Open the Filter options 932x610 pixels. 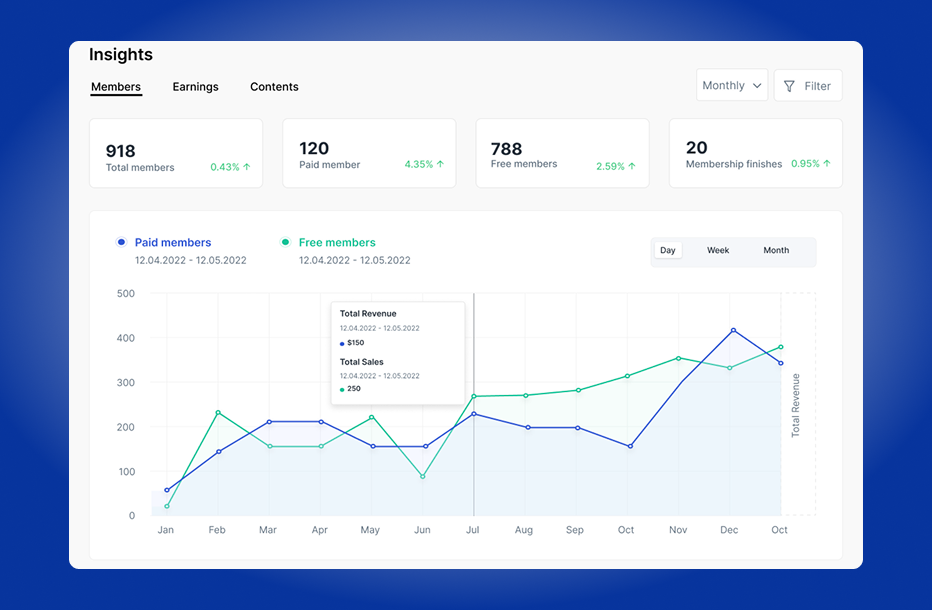point(808,86)
